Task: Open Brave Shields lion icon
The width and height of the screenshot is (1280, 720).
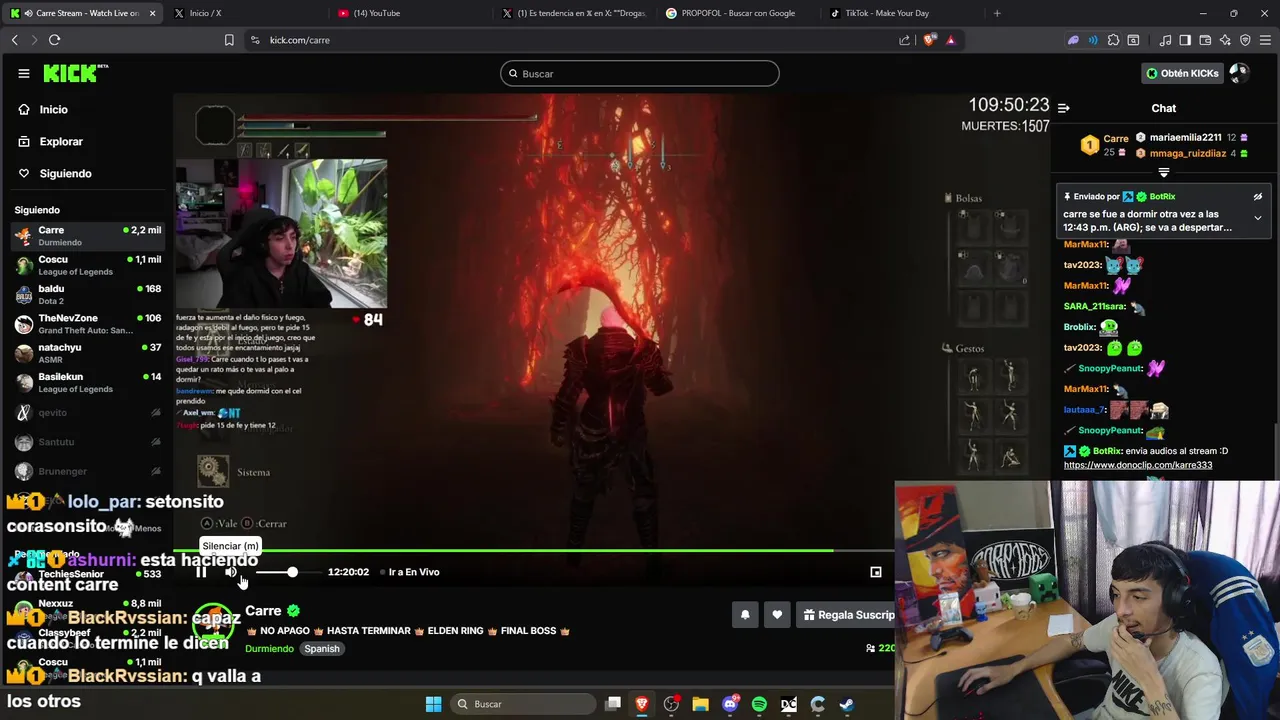Action: (930, 40)
